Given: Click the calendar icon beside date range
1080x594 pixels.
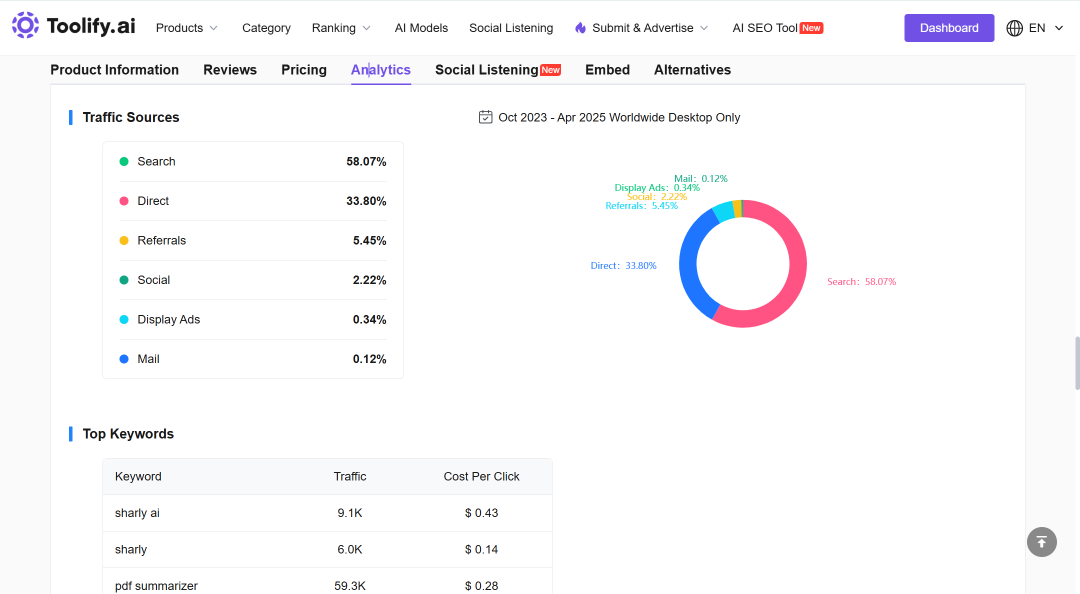Looking at the screenshot, I should (486, 117).
